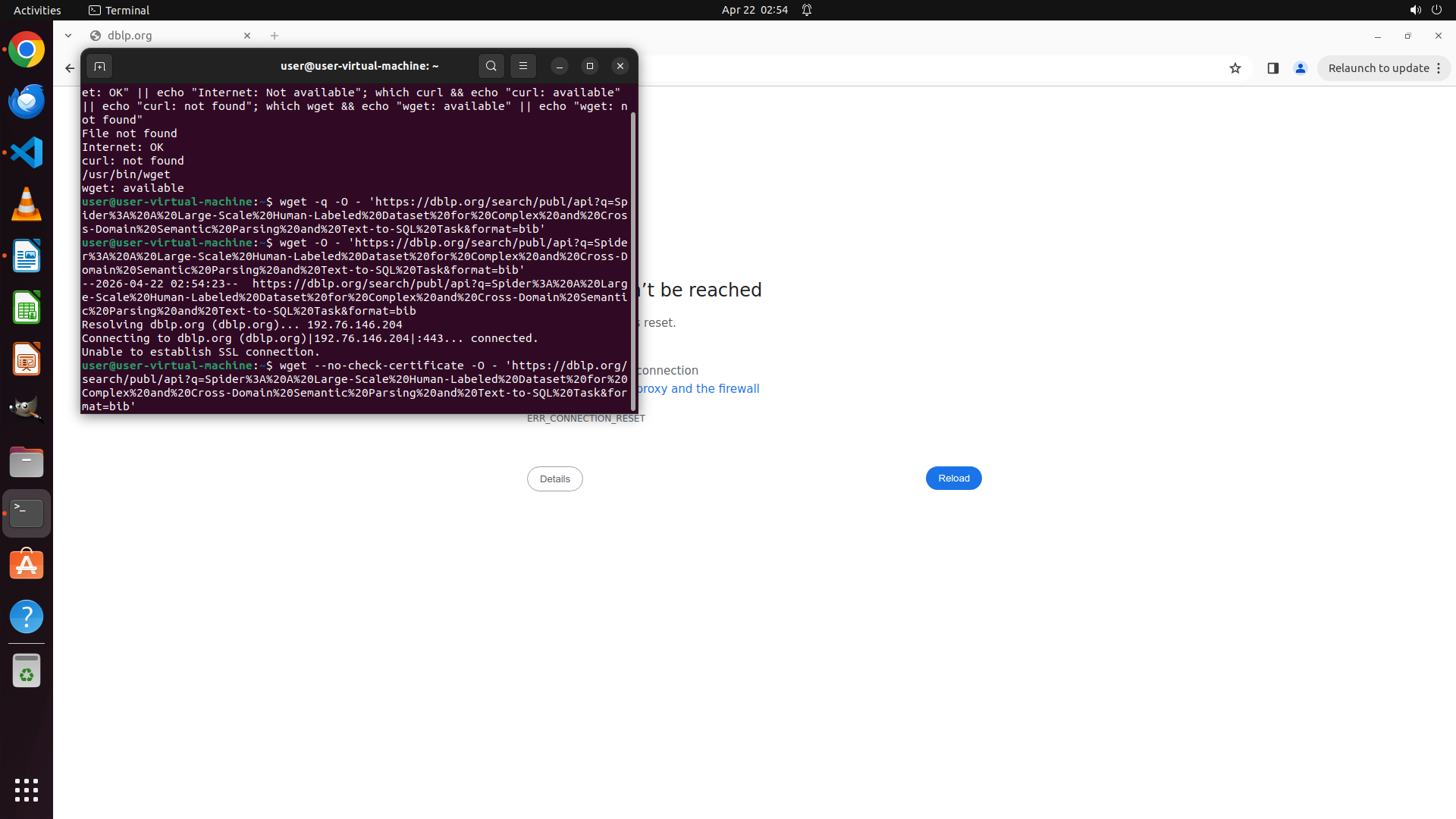Screen dimensions: 1456x819
Task: Launch Visual Studio Code from the dock
Action: pyautogui.click(x=27, y=152)
